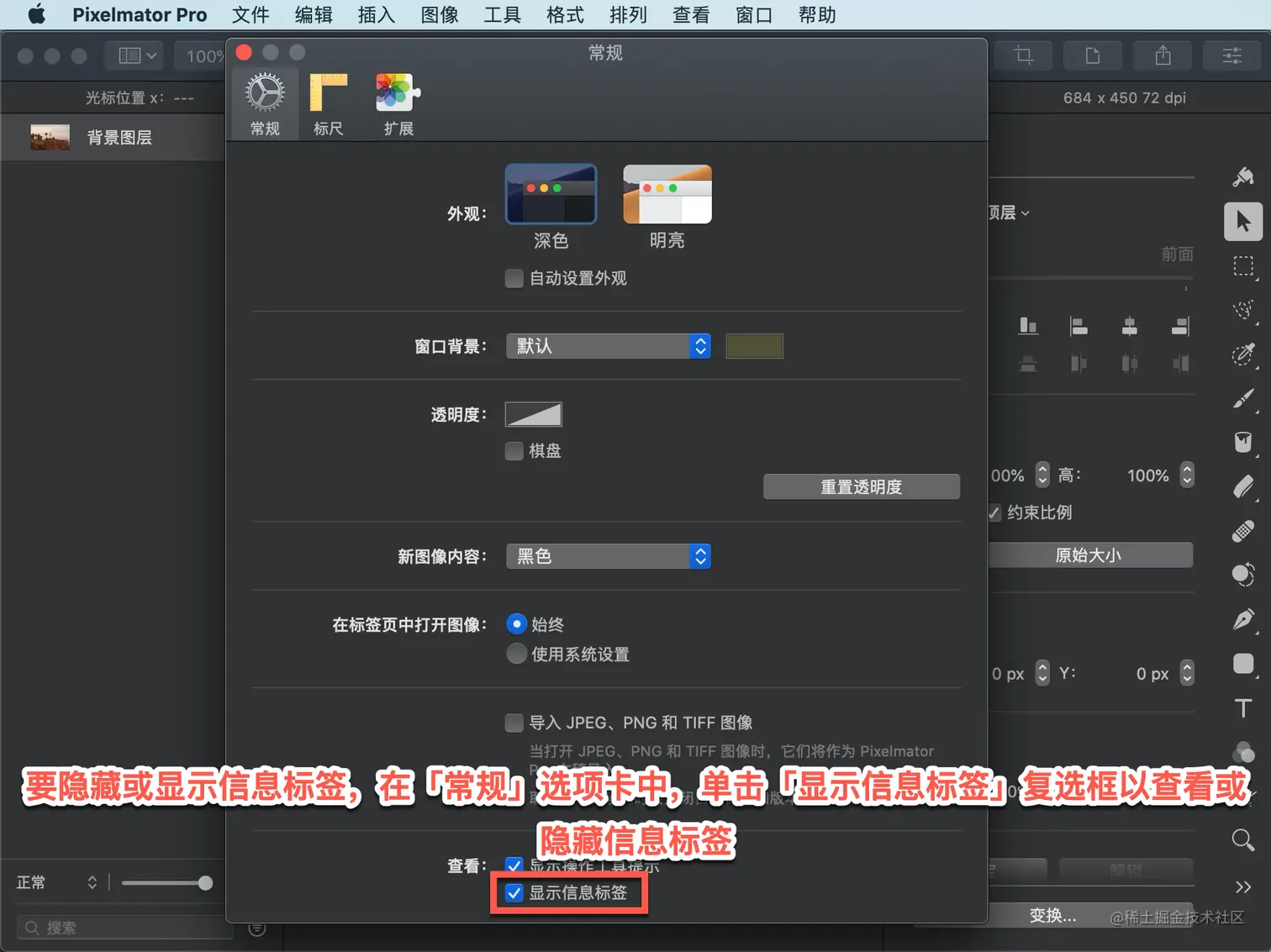Open the 正常 blend mode dropdown
Screen dimensions: 1271x952
point(57,882)
